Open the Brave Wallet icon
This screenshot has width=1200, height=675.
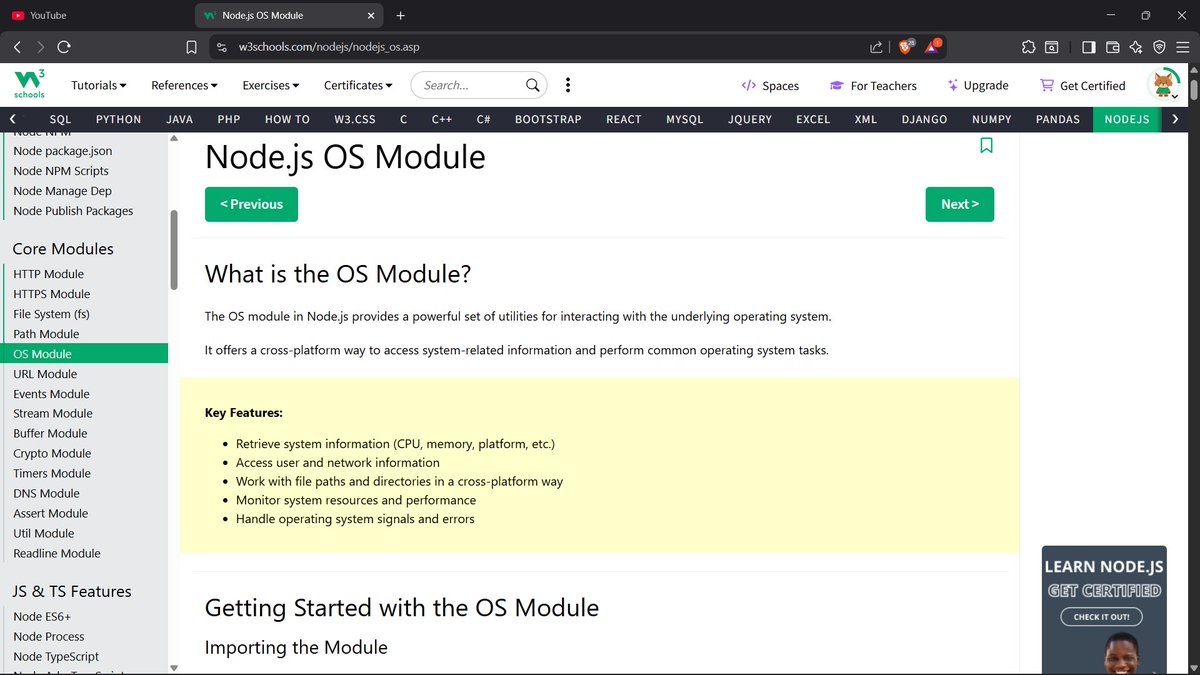pyautogui.click(x=1113, y=47)
